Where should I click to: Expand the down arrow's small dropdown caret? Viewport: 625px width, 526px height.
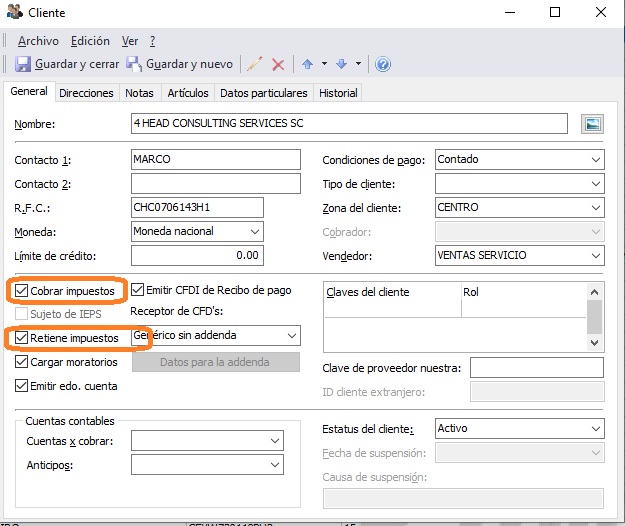point(358,64)
